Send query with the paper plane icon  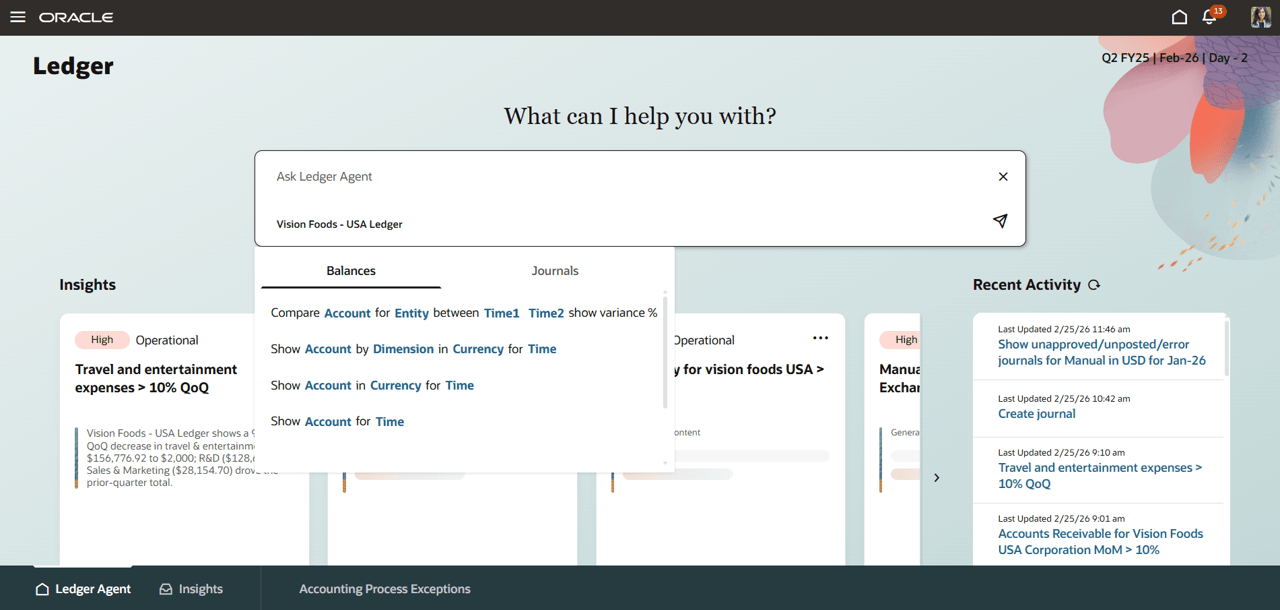(x=1000, y=221)
